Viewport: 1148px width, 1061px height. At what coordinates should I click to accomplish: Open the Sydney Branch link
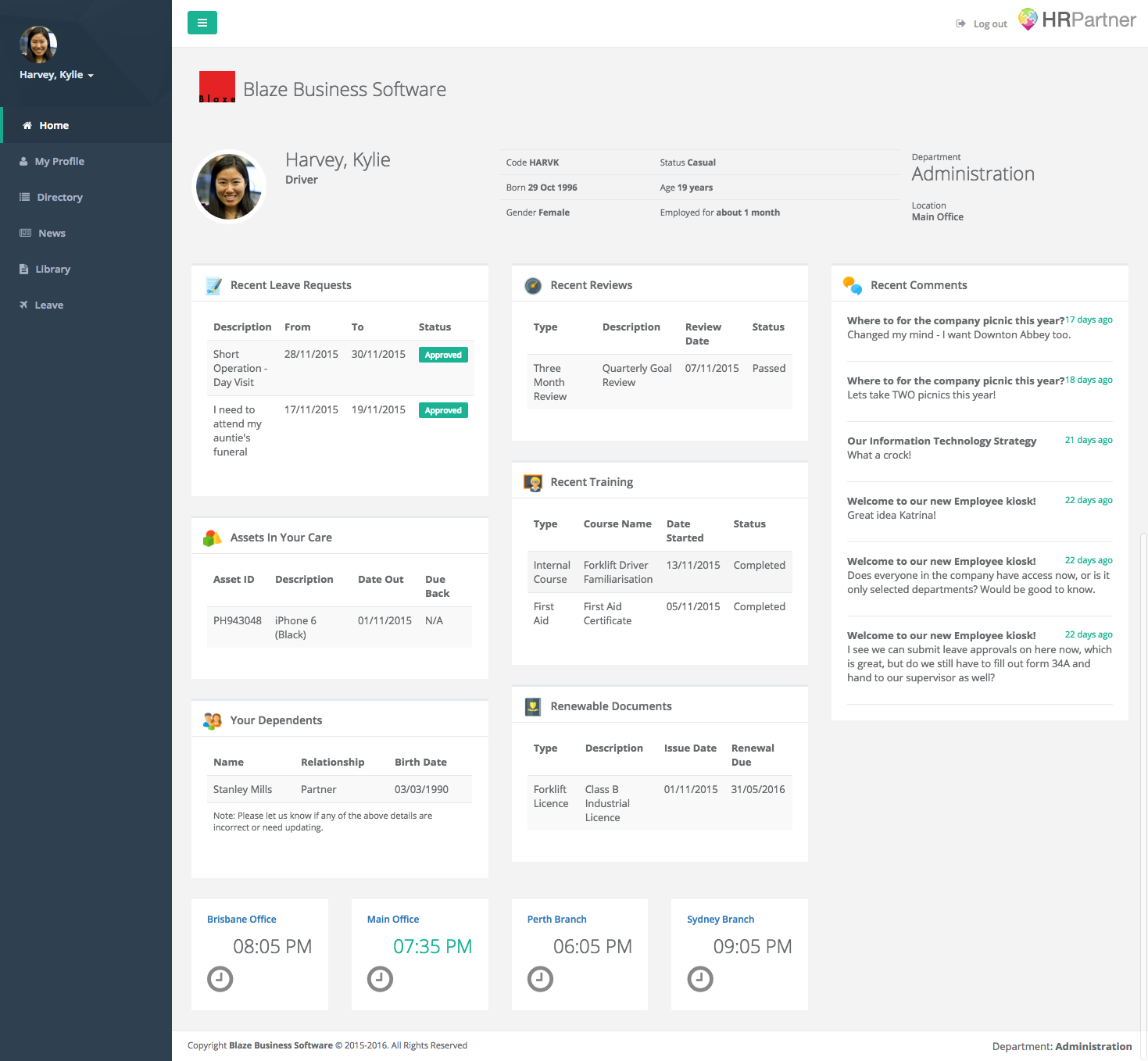(x=721, y=920)
